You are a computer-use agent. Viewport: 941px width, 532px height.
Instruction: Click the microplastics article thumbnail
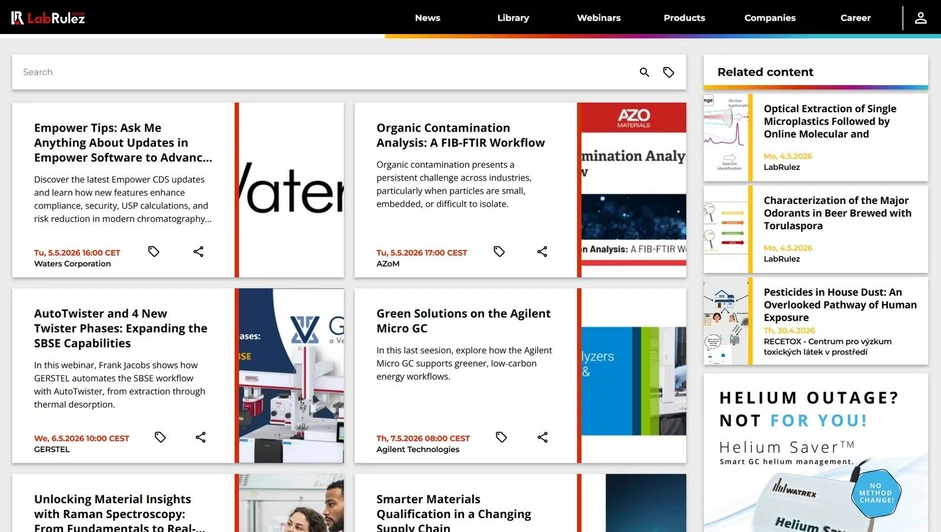pyautogui.click(x=726, y=138)
